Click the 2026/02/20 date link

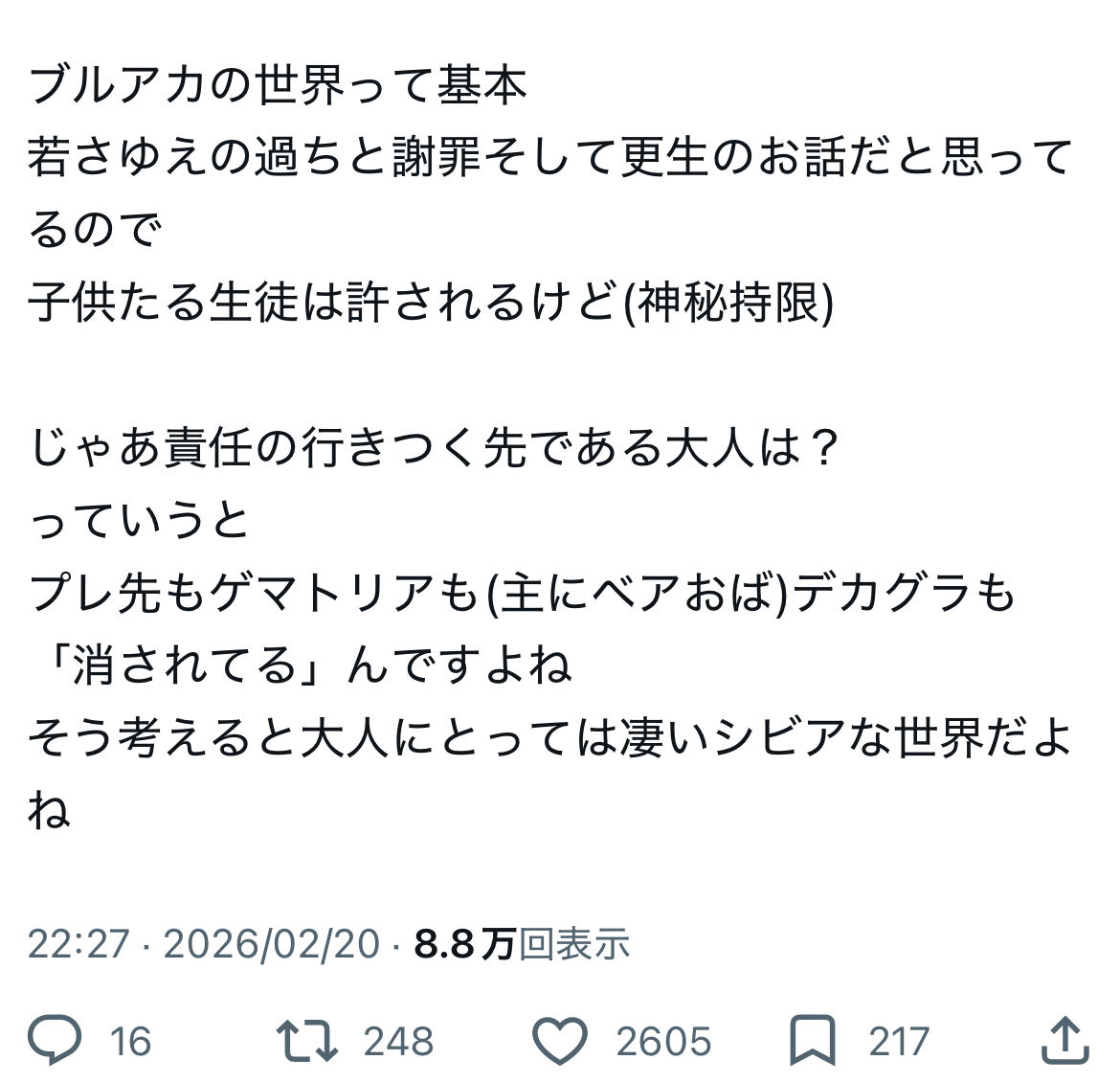click(x=272, y=944)
